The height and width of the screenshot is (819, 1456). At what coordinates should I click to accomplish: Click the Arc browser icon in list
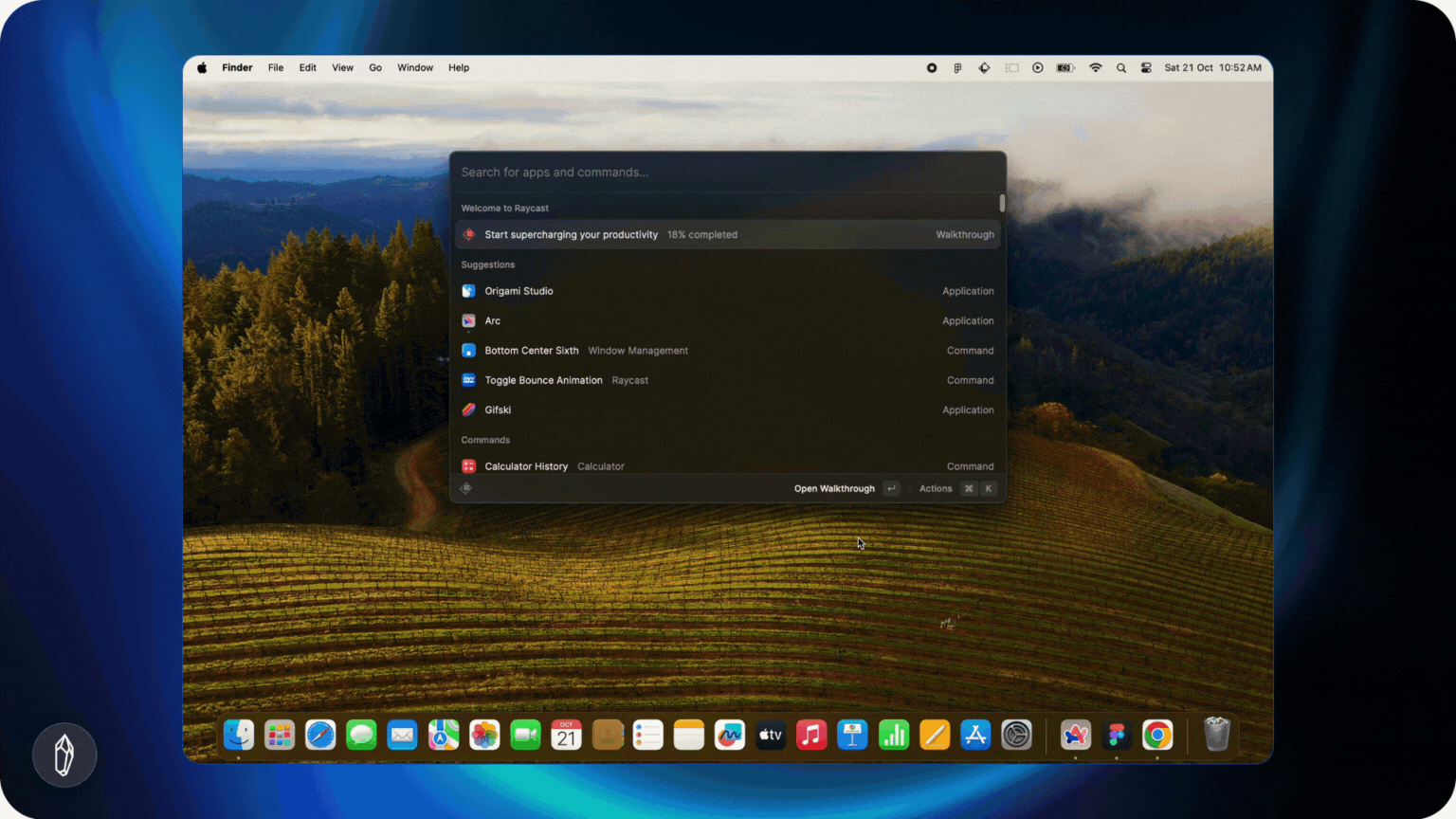point(468,320)
